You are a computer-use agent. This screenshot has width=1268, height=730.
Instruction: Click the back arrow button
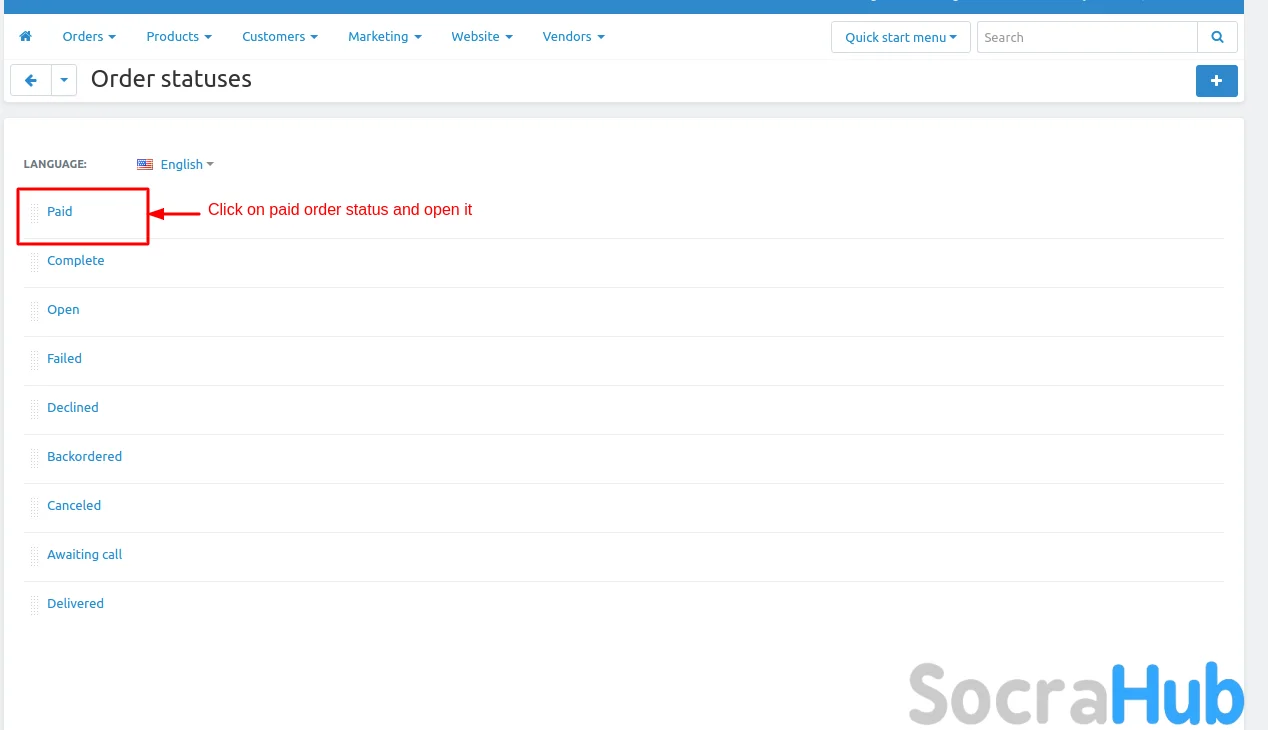click(x=31, y=80)
